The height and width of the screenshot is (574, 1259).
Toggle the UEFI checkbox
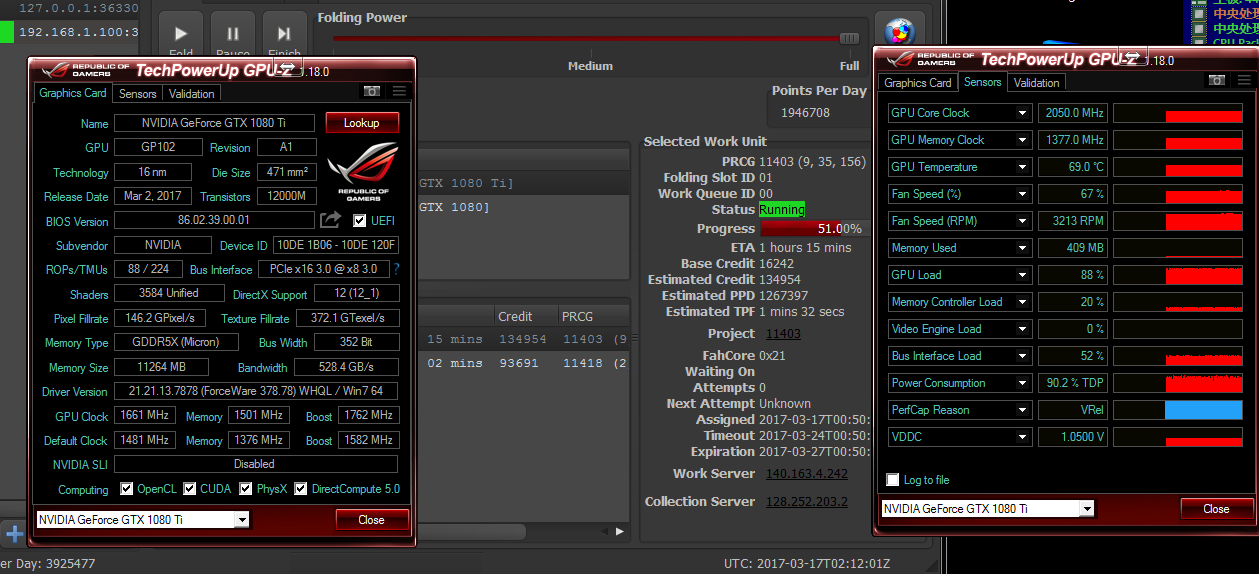click(360, 220)
